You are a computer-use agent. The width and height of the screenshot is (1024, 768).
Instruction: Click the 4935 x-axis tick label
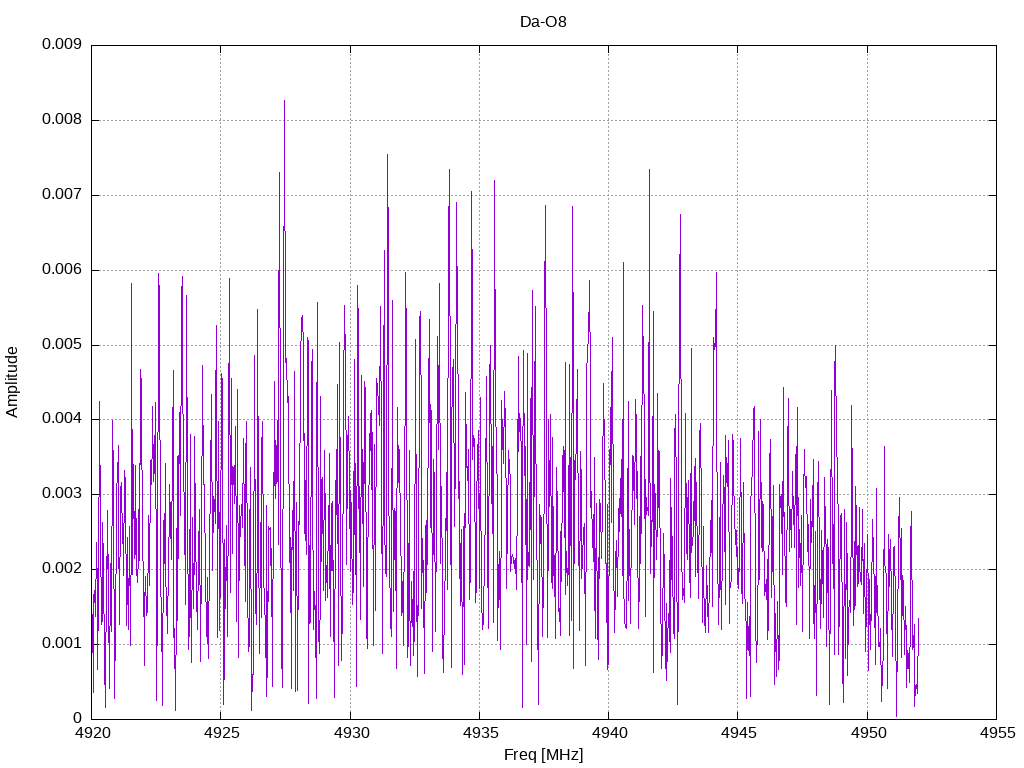(480, 733)
